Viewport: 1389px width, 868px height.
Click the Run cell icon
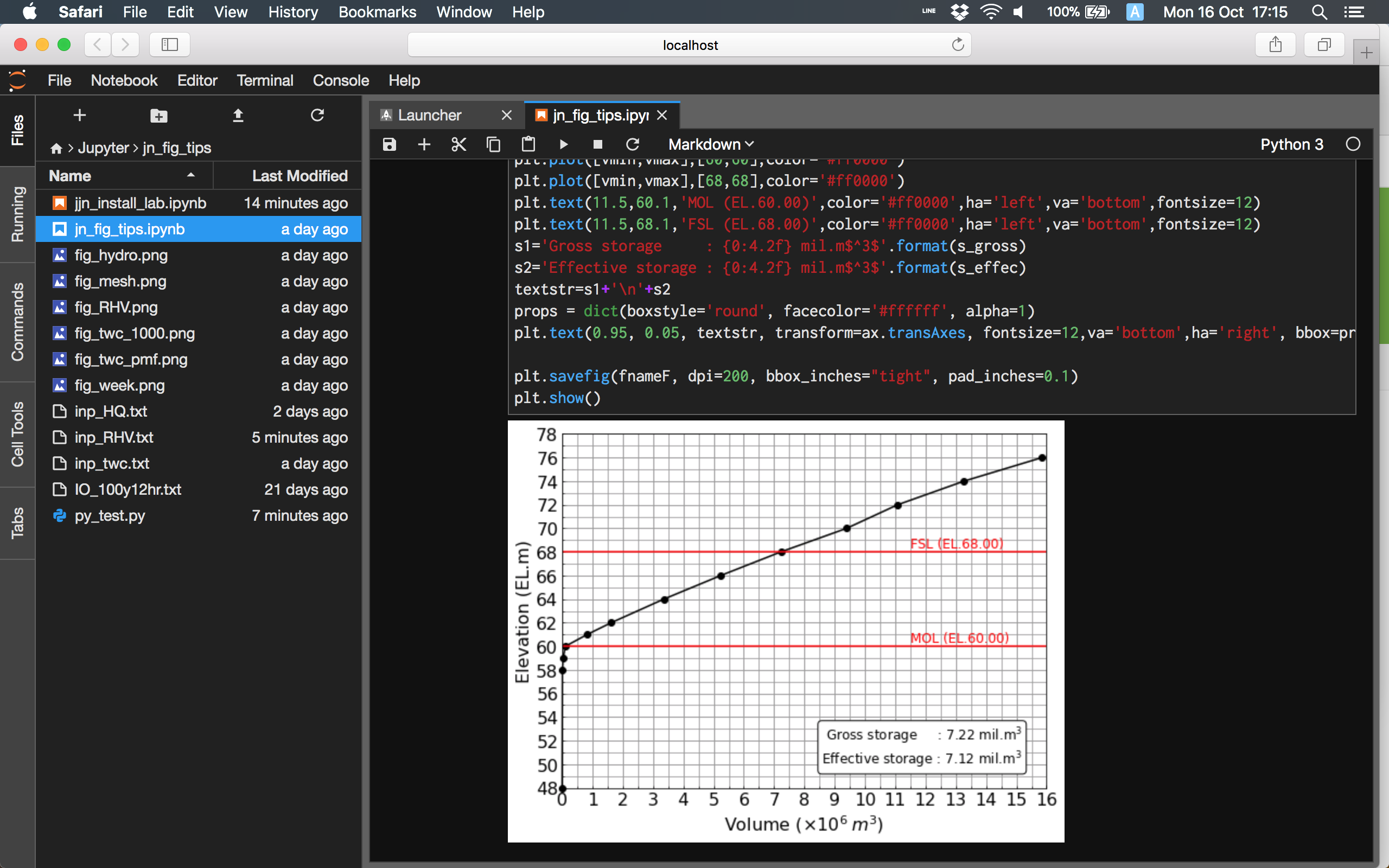click(563, 144)
